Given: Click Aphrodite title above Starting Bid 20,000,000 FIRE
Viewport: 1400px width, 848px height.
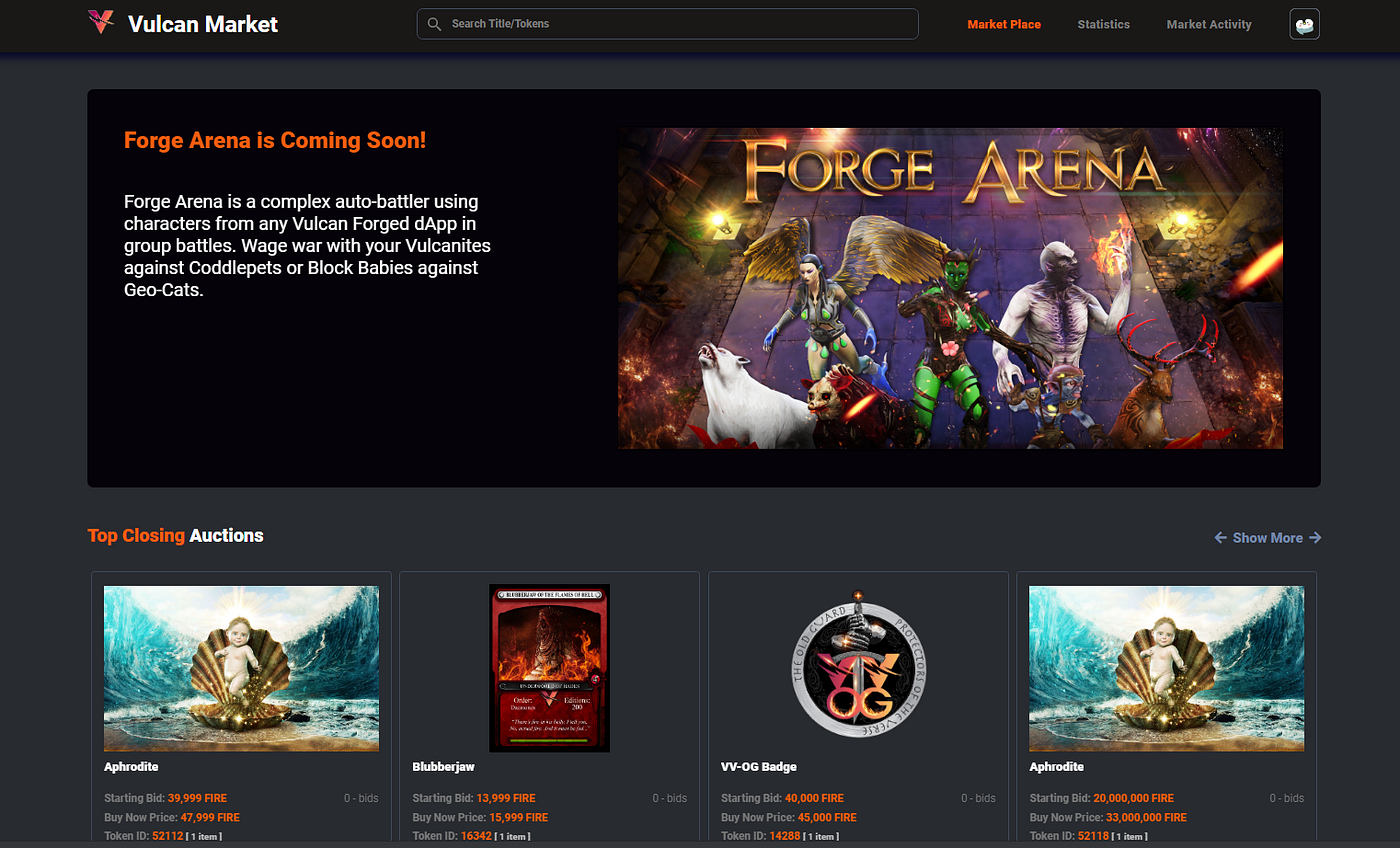Looking at the screenshot, I should 1056,767.
